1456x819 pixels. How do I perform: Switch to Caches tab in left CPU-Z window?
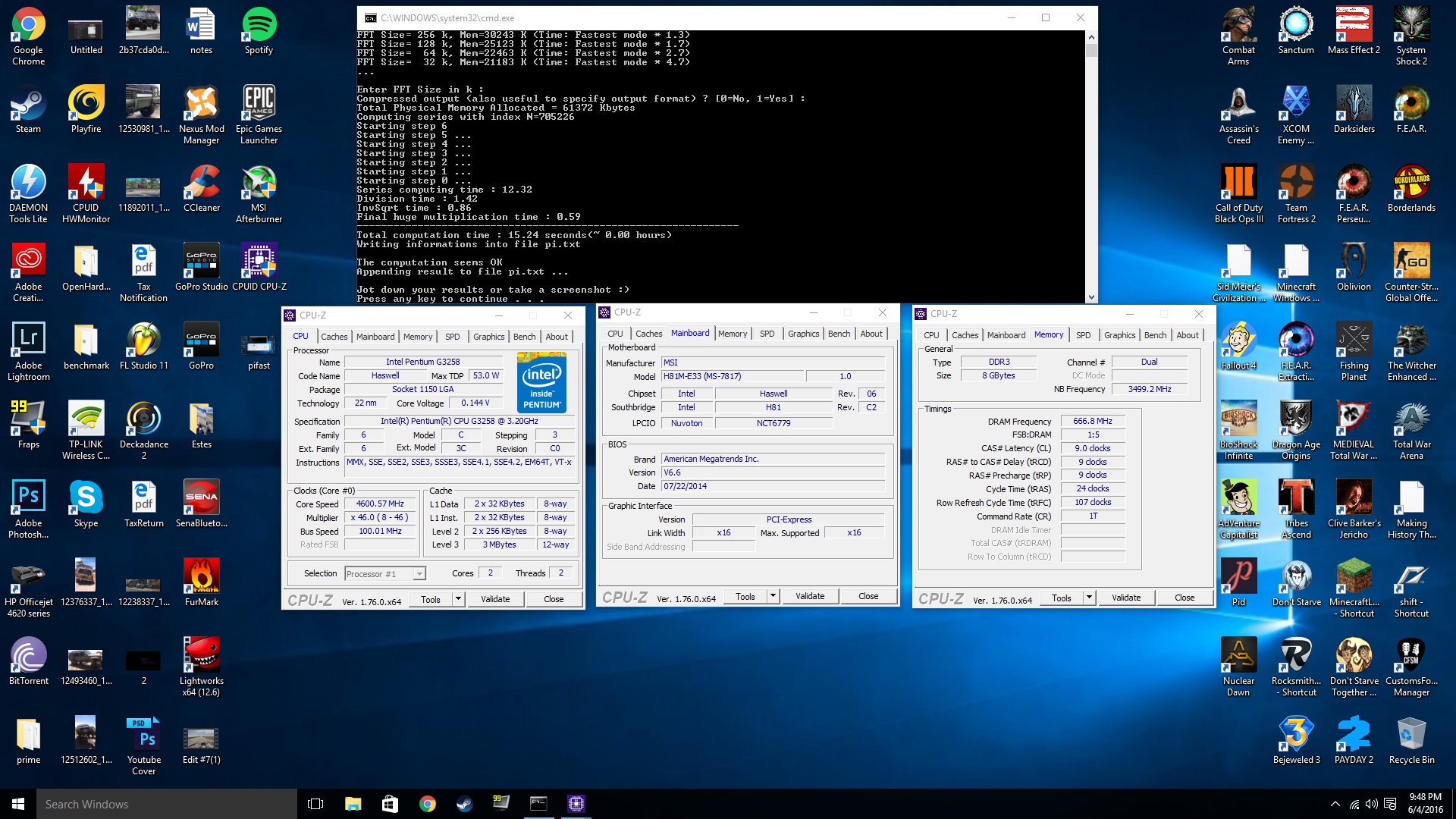[x=334, y=337]
